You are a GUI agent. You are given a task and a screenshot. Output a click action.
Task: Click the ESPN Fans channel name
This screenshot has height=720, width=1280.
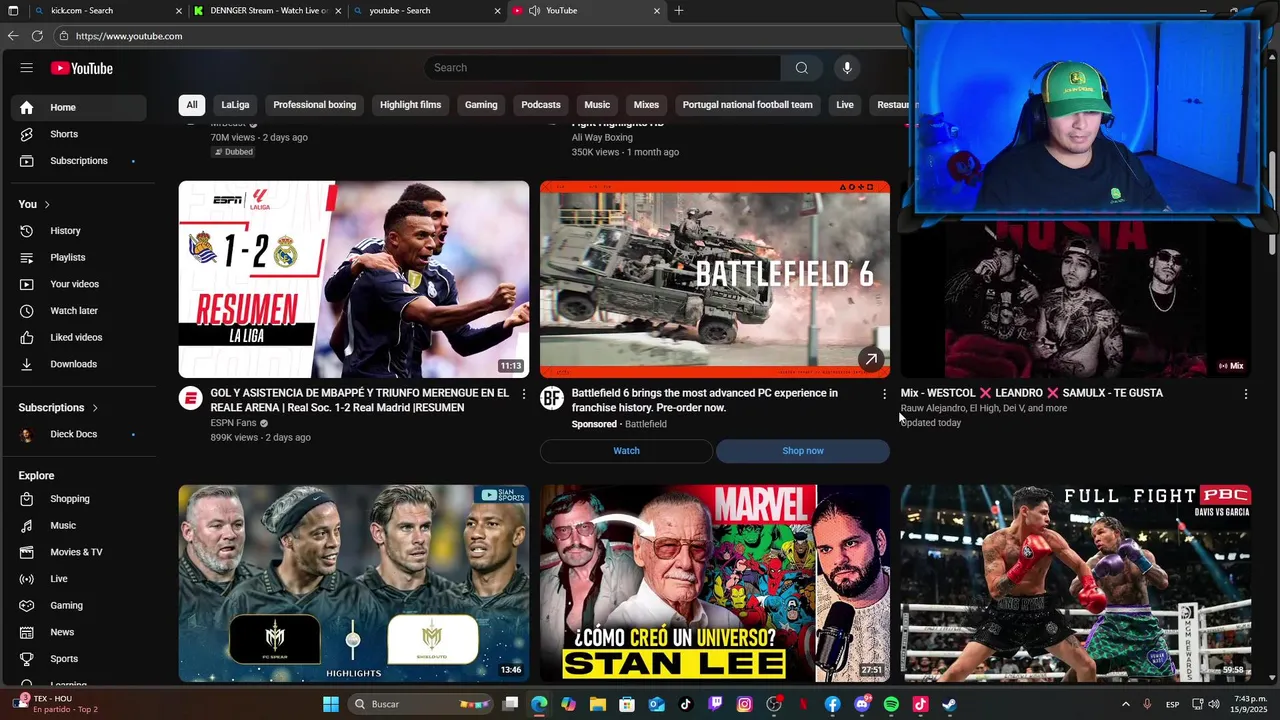[x=233, y=423]
